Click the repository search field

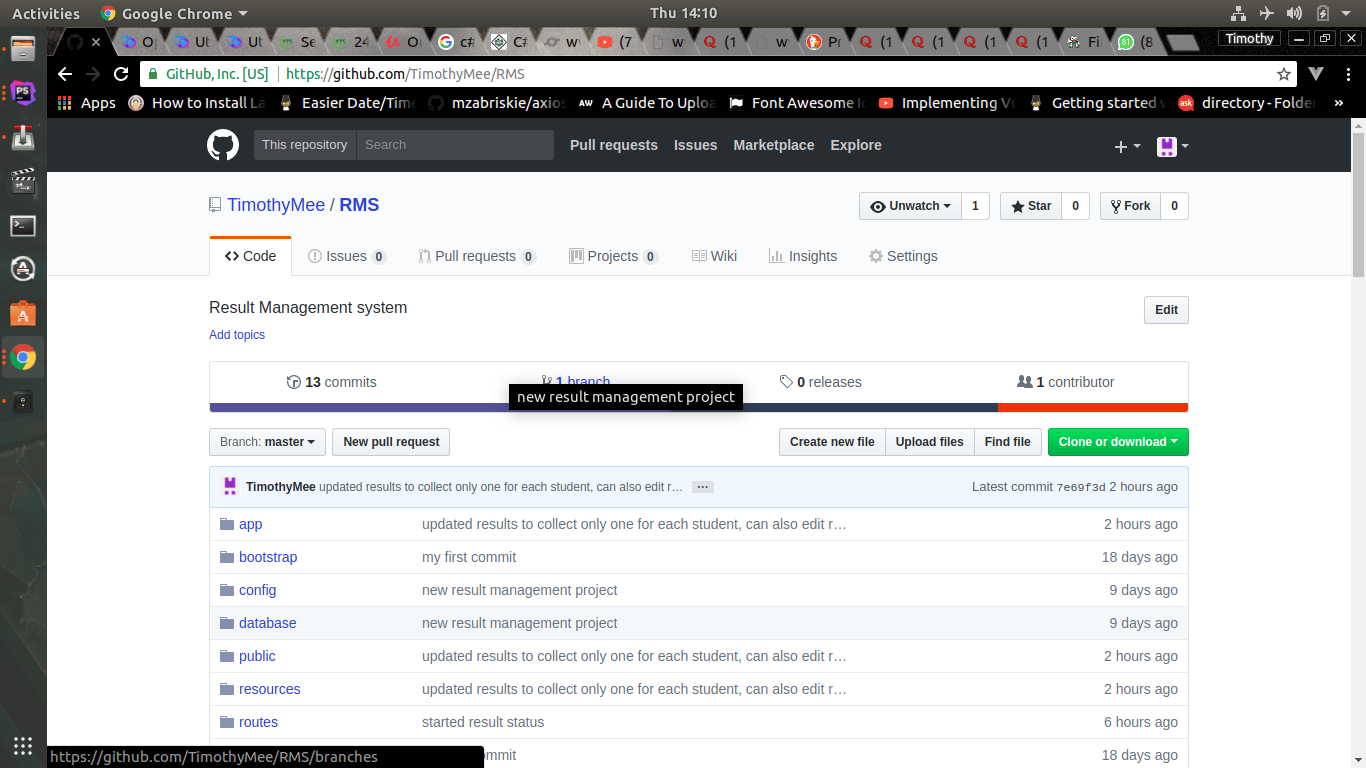click(455, 145)
